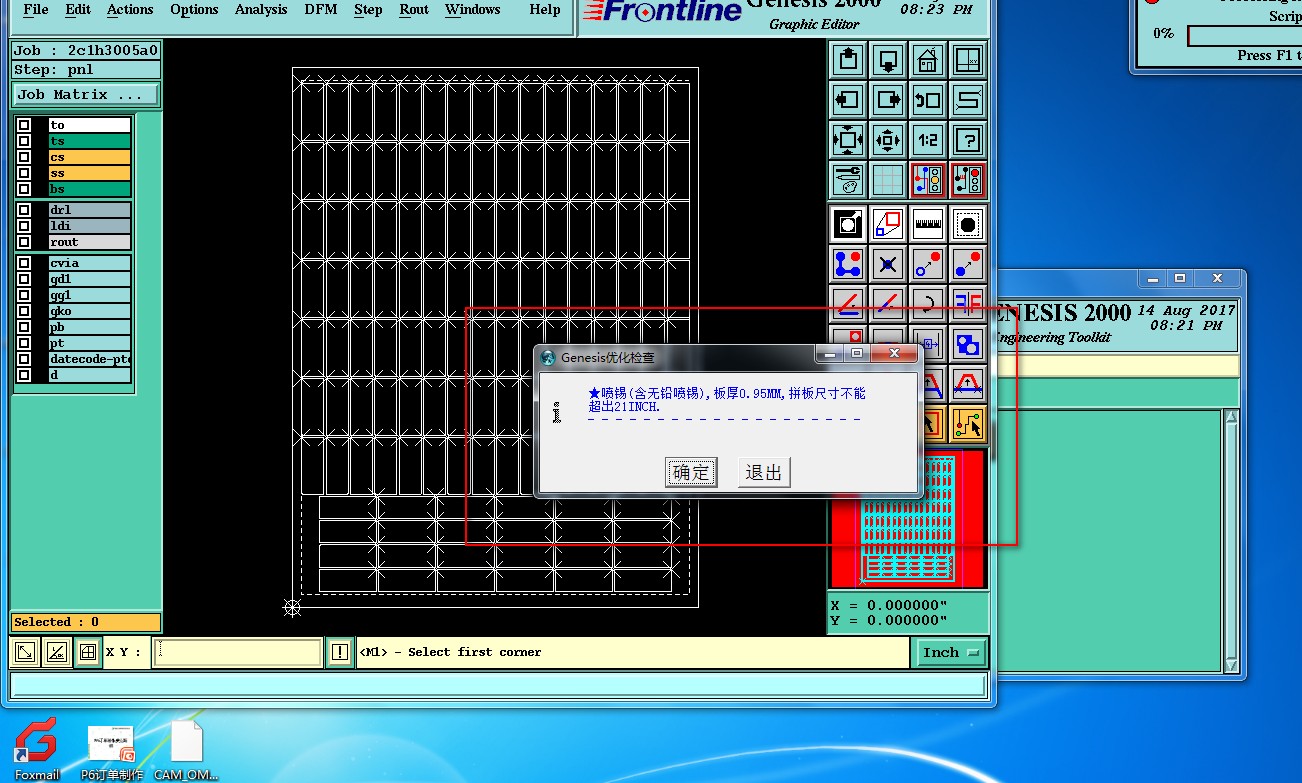Open the Edit menu
Screen dimensions: 1302x783
pyautogui.click(x=78, y=10)
